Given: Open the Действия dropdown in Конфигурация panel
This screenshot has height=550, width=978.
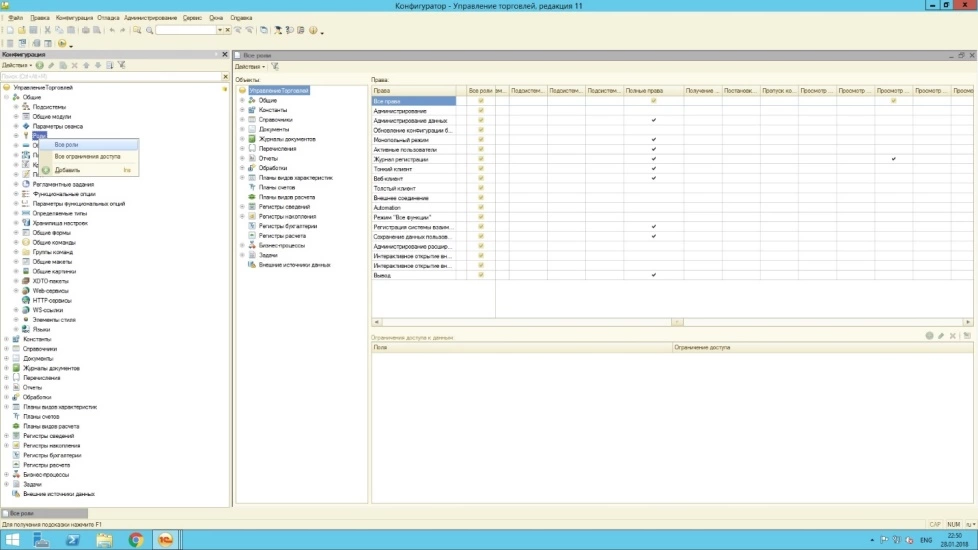Looking at the screenshot, I should tap(17, 65).
